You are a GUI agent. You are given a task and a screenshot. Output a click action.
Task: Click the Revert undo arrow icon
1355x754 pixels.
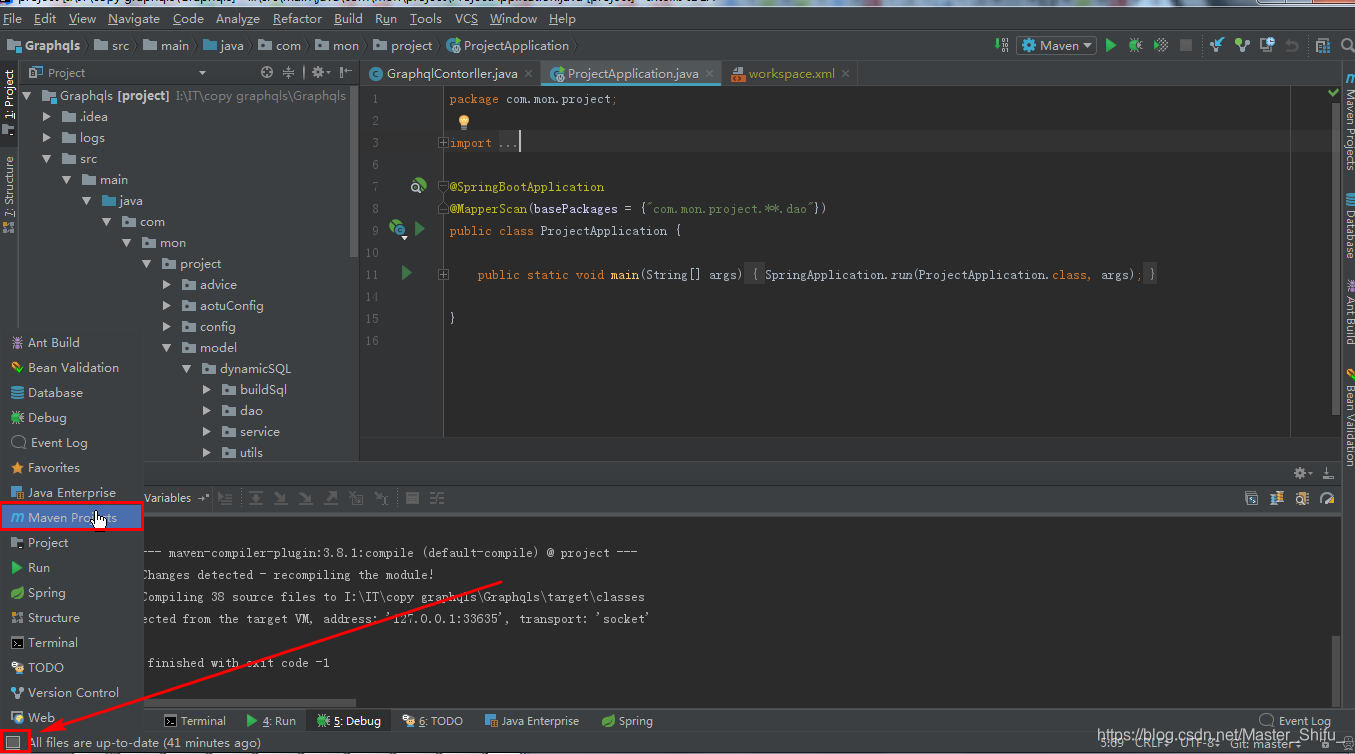click(1292, 45)
